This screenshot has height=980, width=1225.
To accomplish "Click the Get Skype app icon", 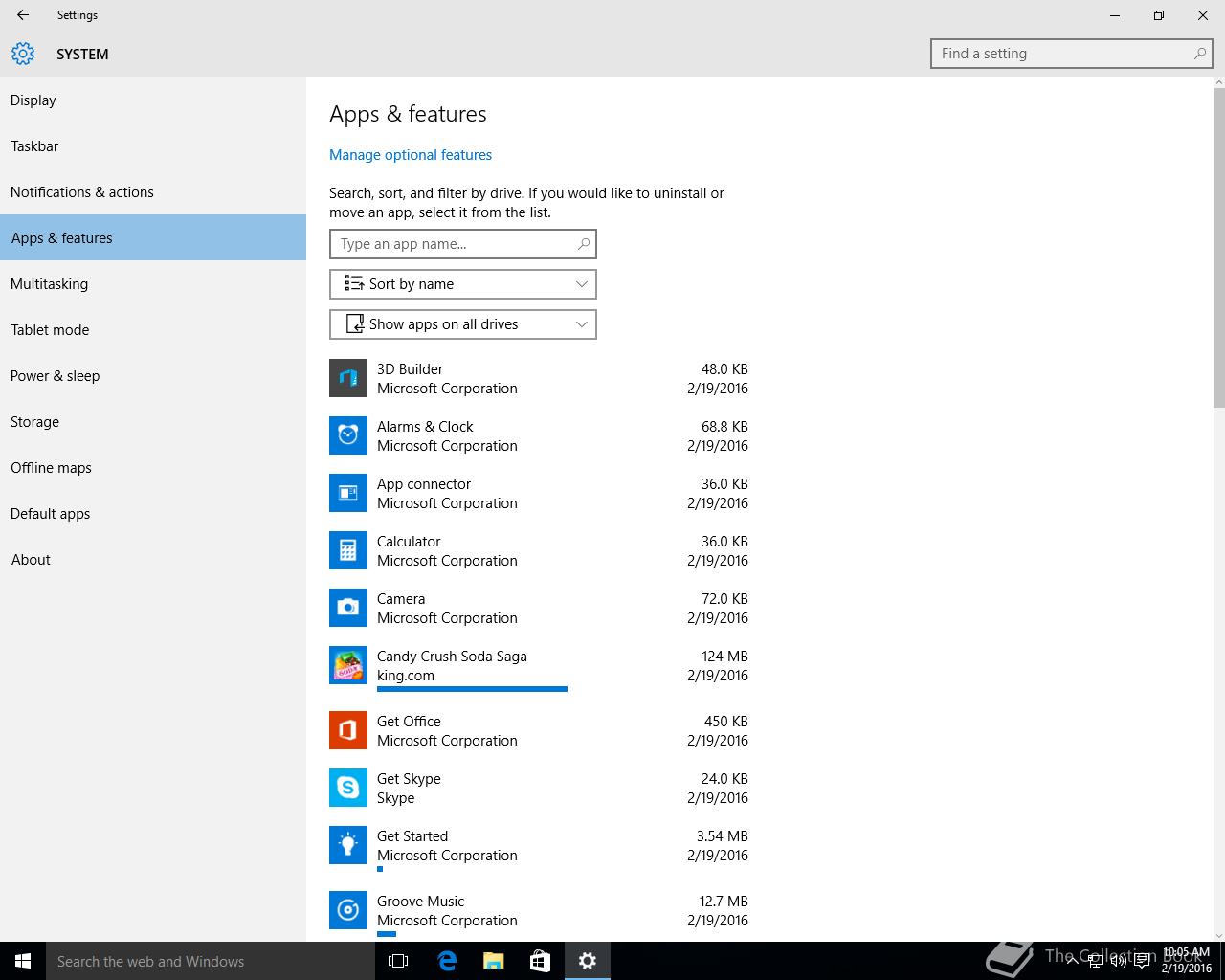I will tap(348, 788).
